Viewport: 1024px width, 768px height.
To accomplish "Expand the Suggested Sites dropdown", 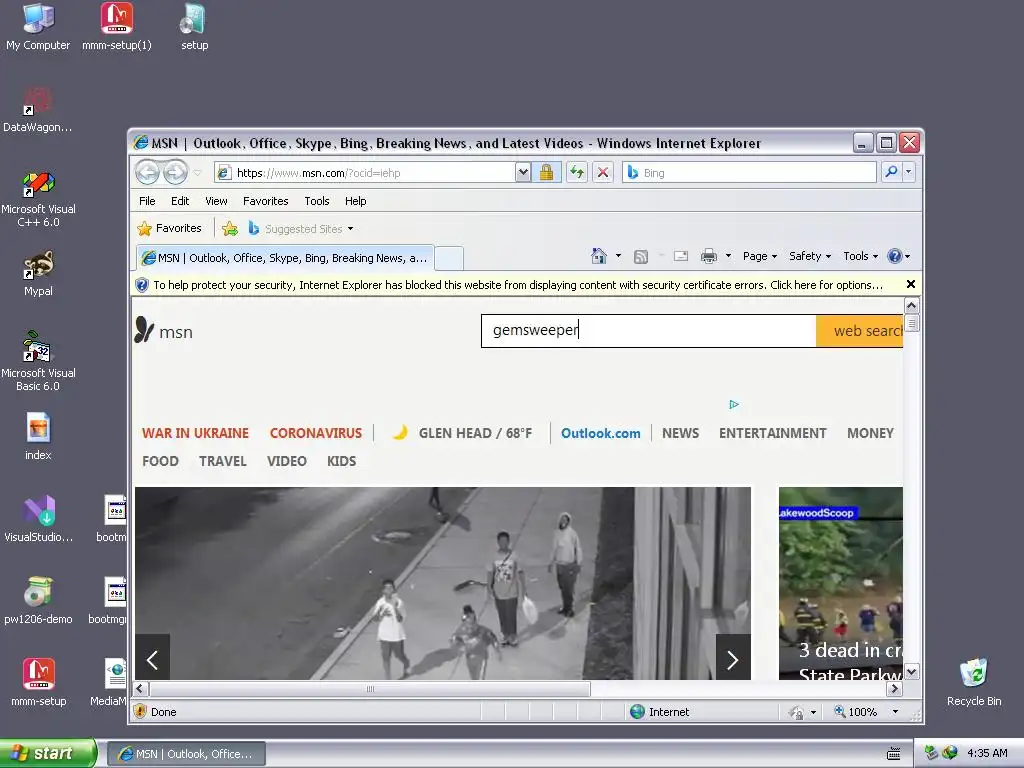I will 351,229.
